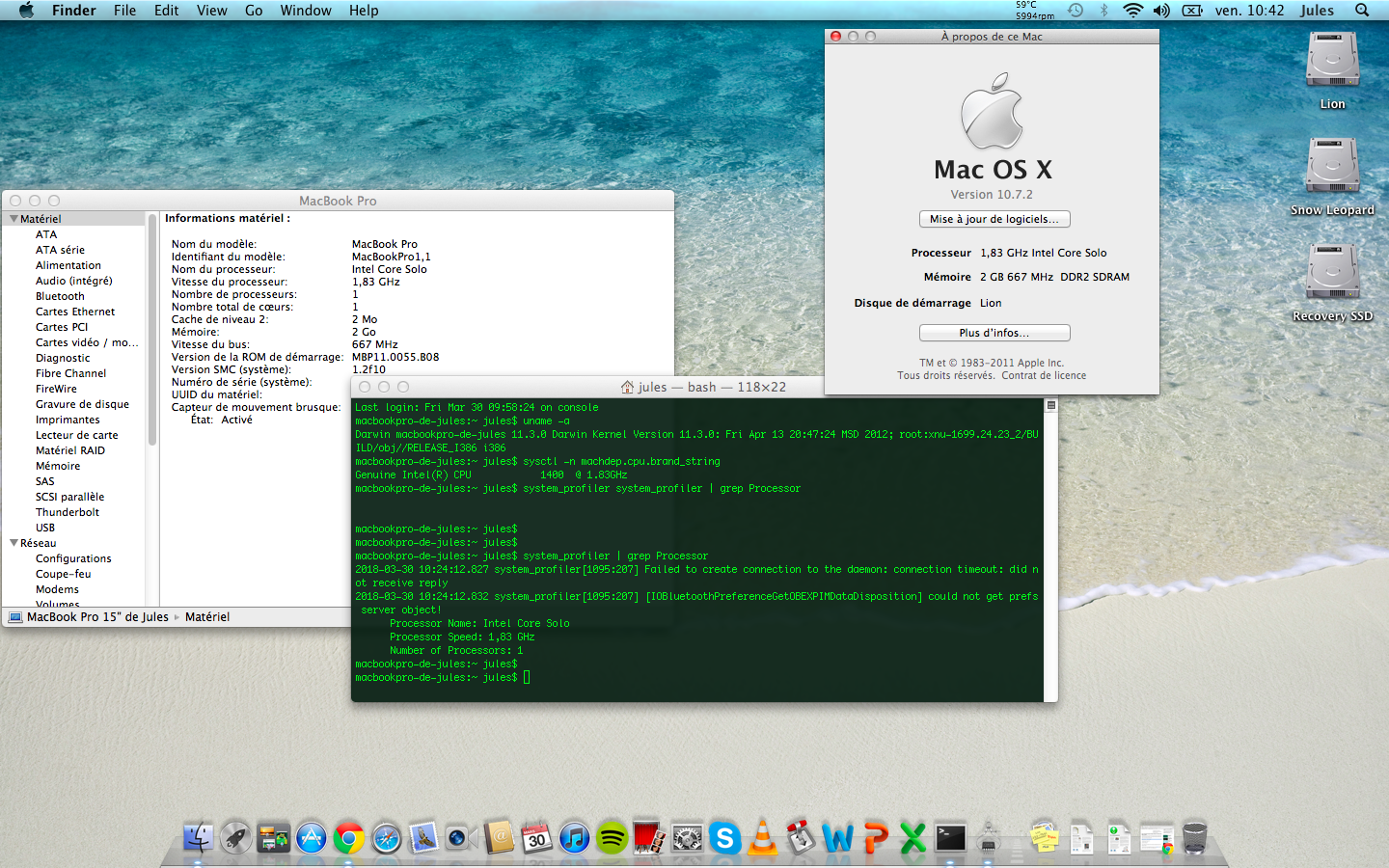Open Finder from the Dock
Image resolution: width=1389 pixels, height=868 pixels.
(x=198, y=837)
